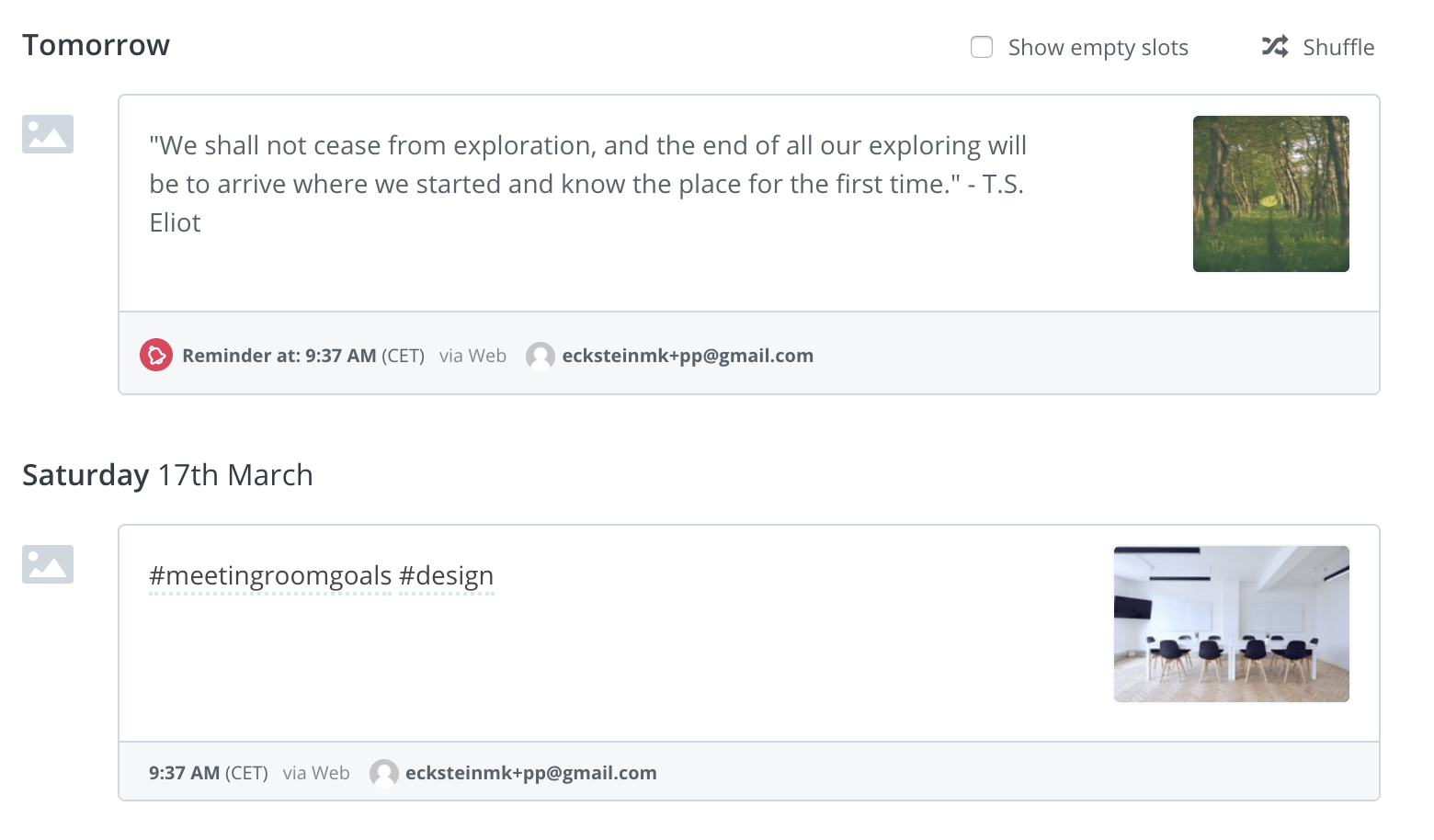
Task: Click avatar icon in the Saturday post footer
Action: [x=384, y=773]
